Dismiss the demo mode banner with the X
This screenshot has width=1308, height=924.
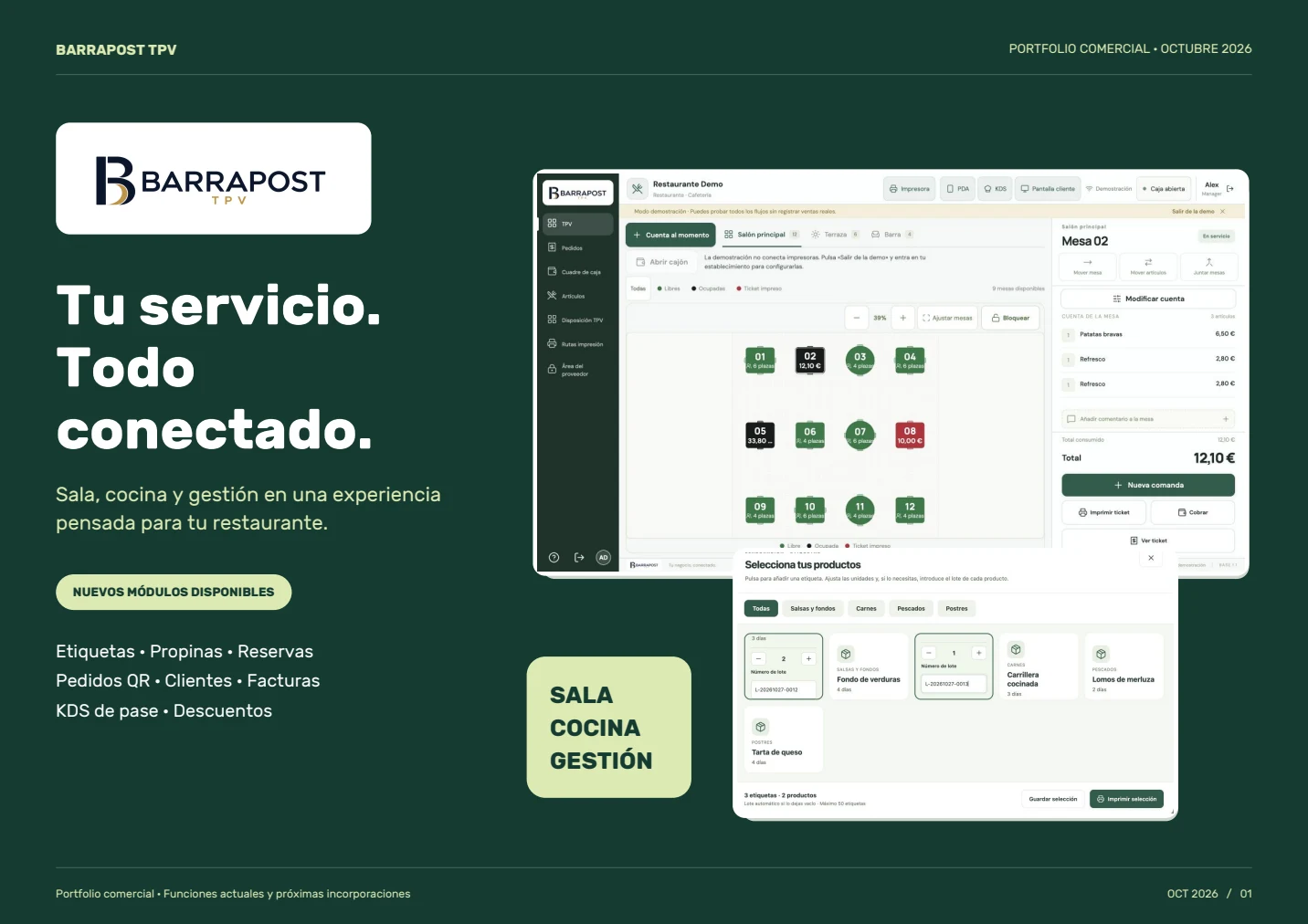tap(1223, 211)
